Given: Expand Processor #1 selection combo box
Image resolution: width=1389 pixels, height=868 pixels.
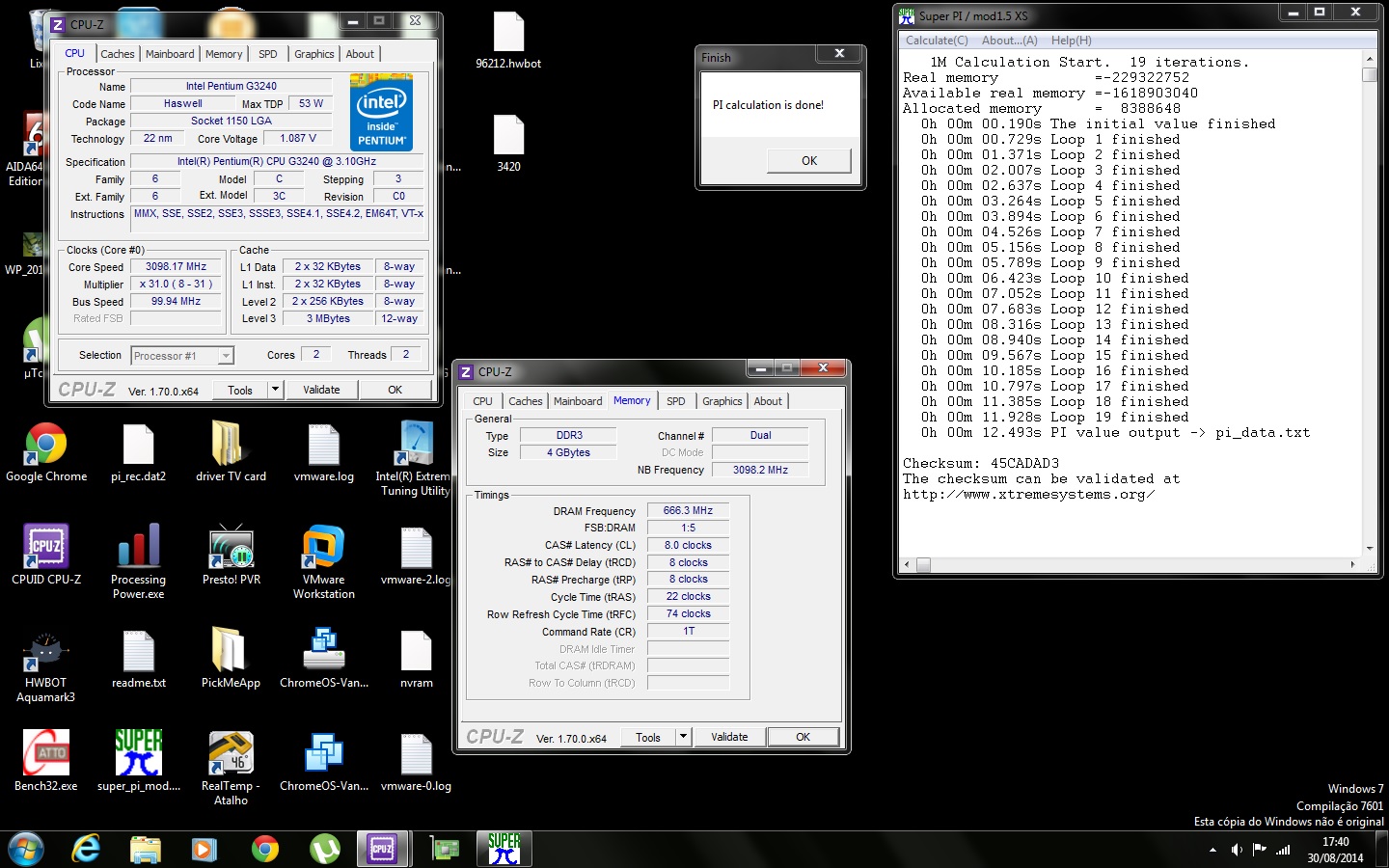Looking at the screenshot, I should 182,356.
